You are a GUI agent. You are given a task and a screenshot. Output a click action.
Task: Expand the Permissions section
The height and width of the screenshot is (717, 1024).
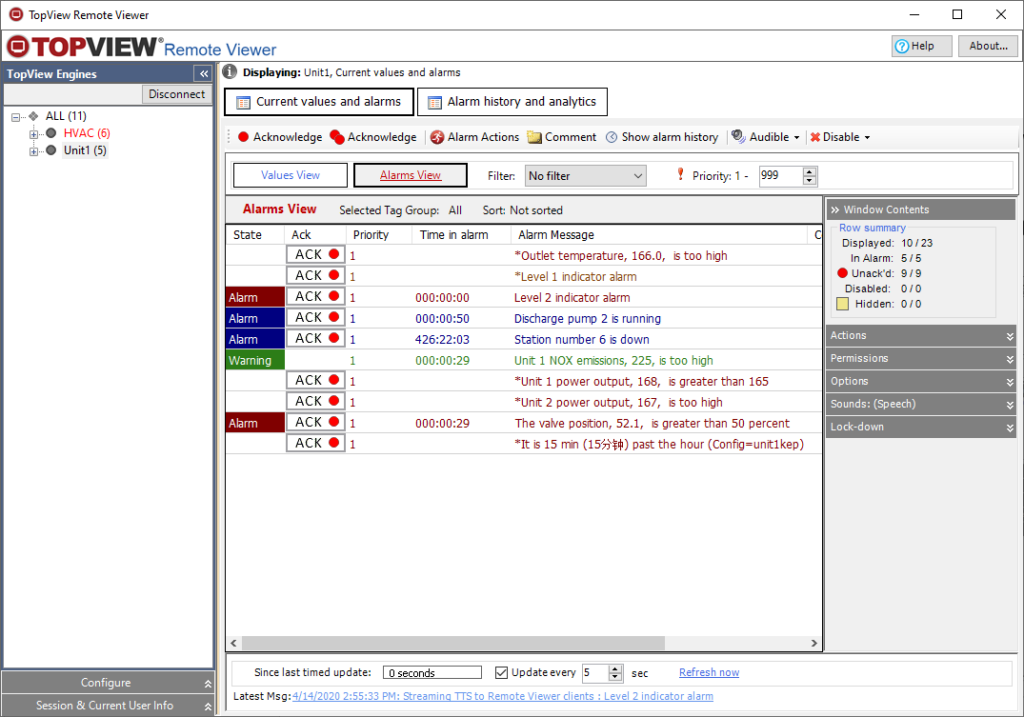(x=920, y=358)
